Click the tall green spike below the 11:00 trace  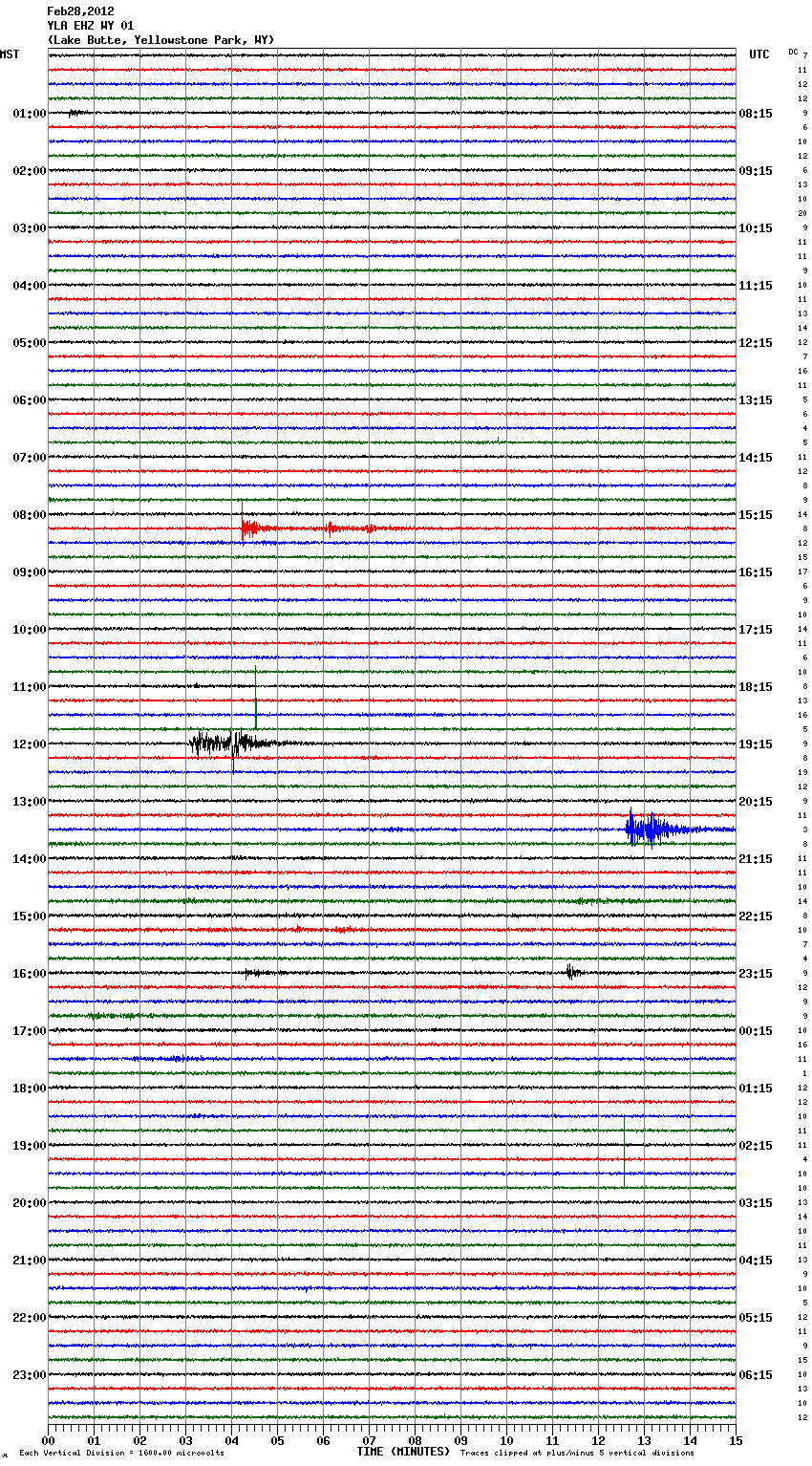pyautogui.click(x=256, y=700)
